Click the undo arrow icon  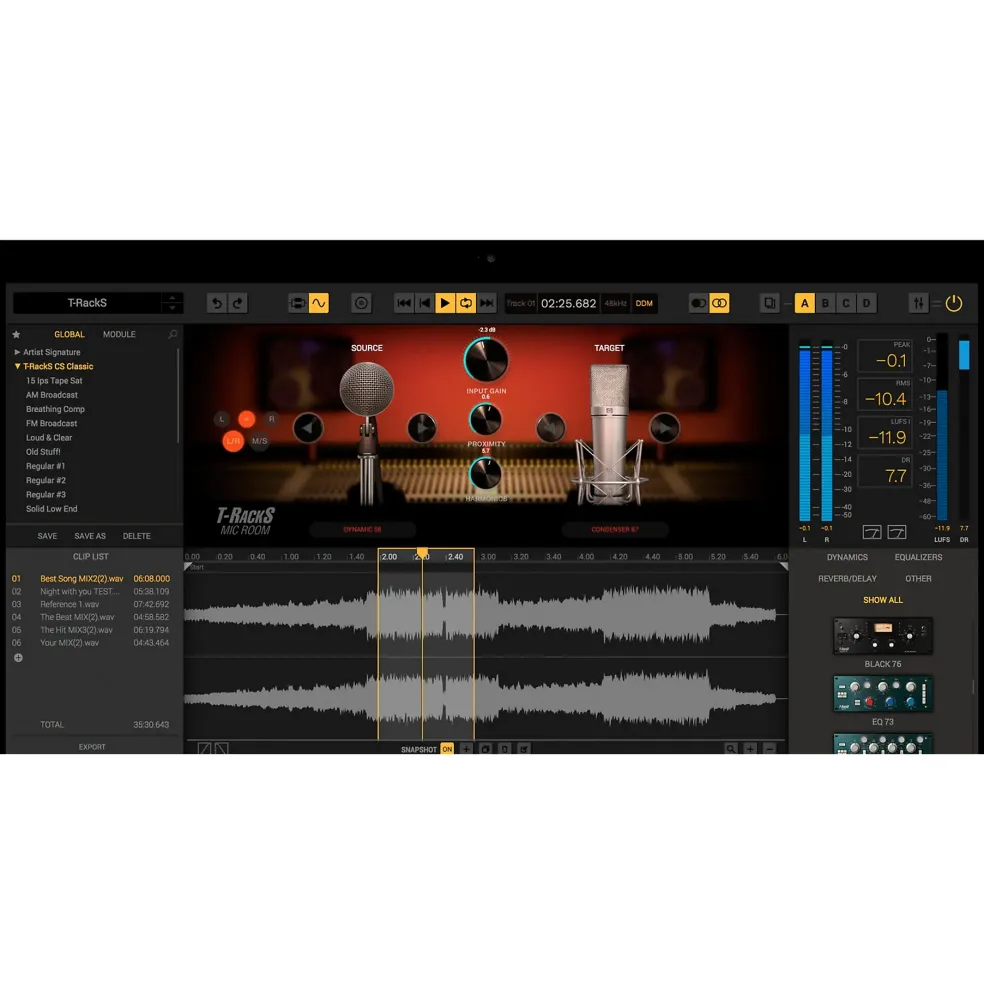click(x=216, y=303)
